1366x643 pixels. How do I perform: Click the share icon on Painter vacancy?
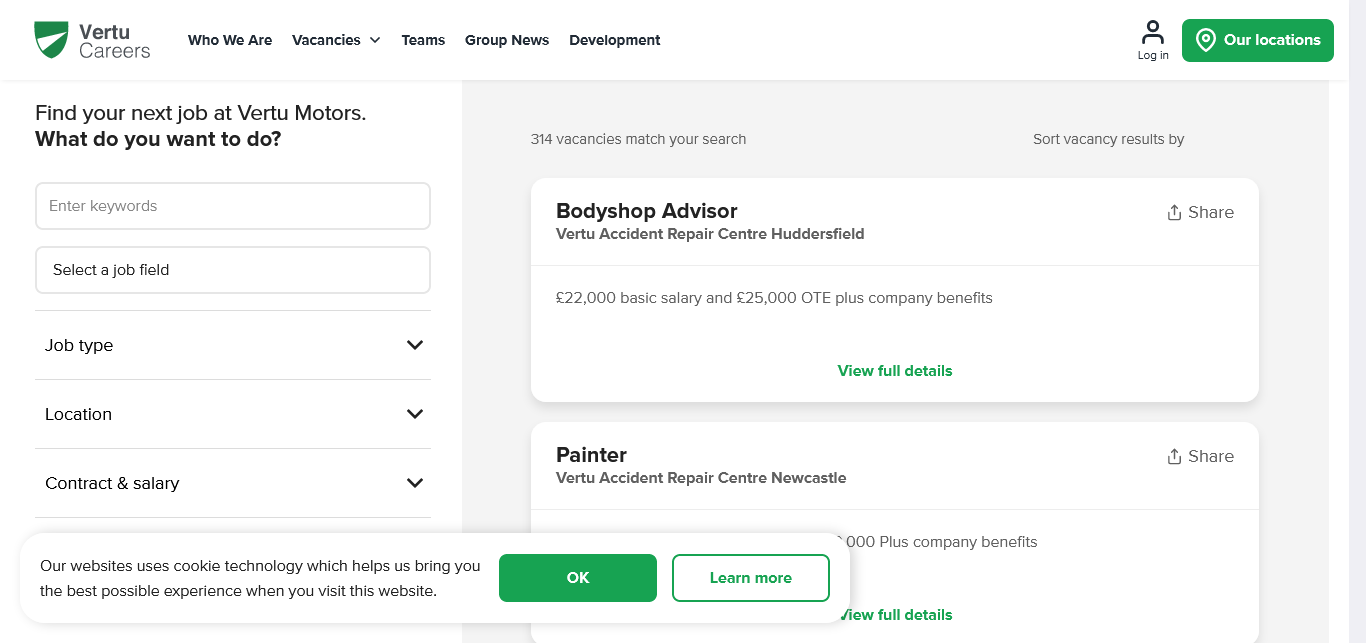point(1175,457)
